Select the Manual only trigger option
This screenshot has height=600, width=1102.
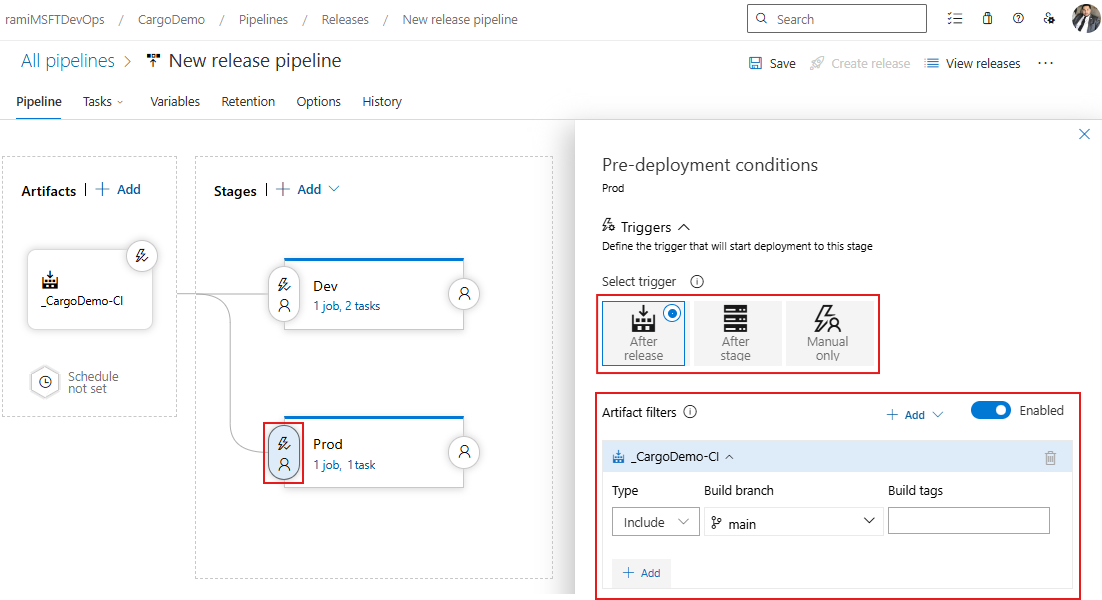point(828,333)
